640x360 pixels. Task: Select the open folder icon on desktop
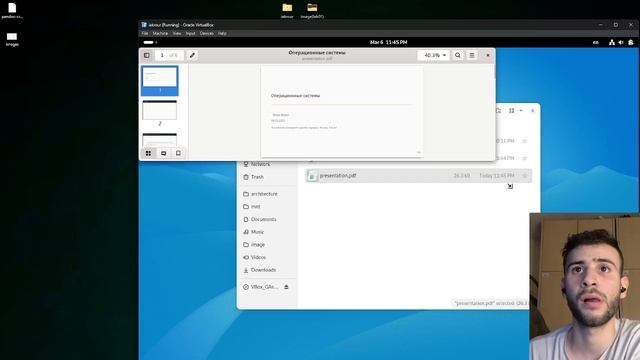[x=312, y=11]
